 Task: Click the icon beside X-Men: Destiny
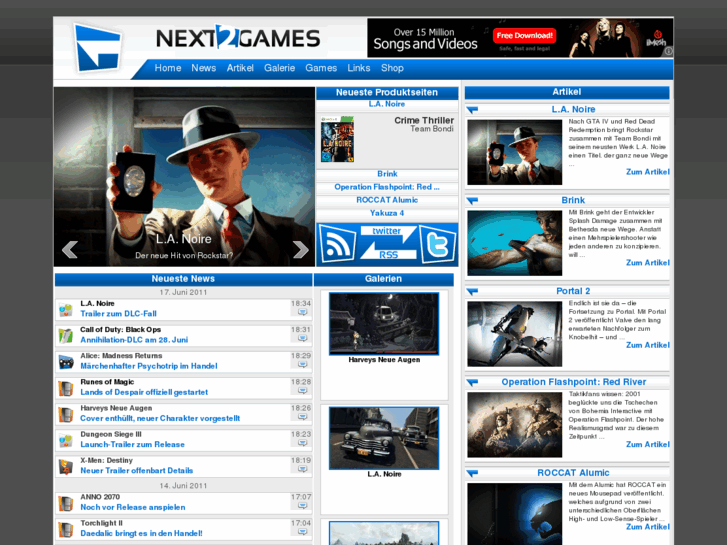pyautogui.click(x=66, y=467)
